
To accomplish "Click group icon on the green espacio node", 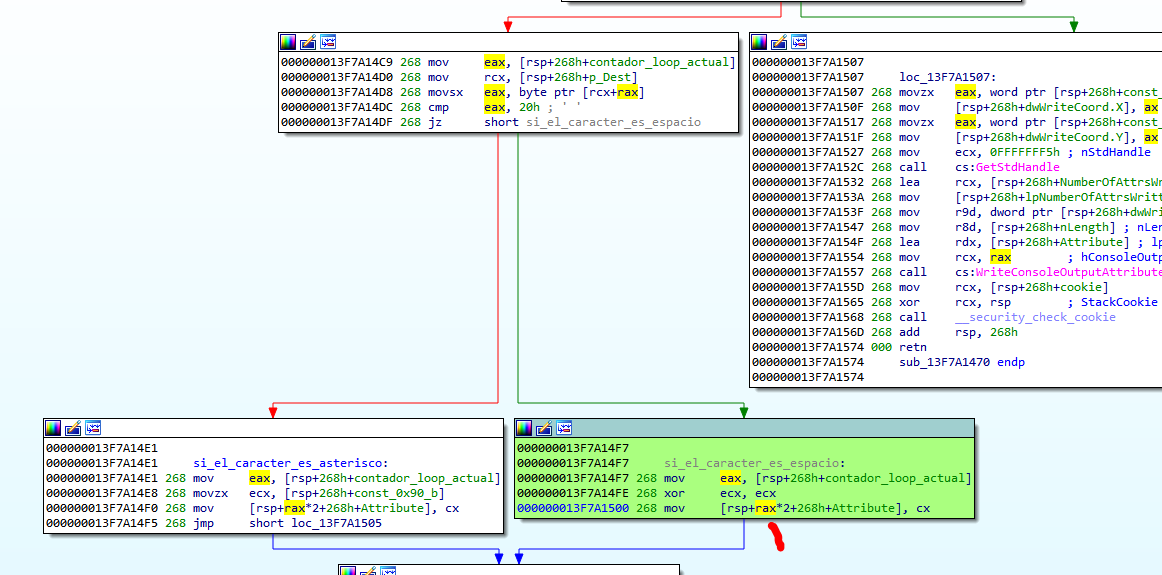I will [564, 428].
